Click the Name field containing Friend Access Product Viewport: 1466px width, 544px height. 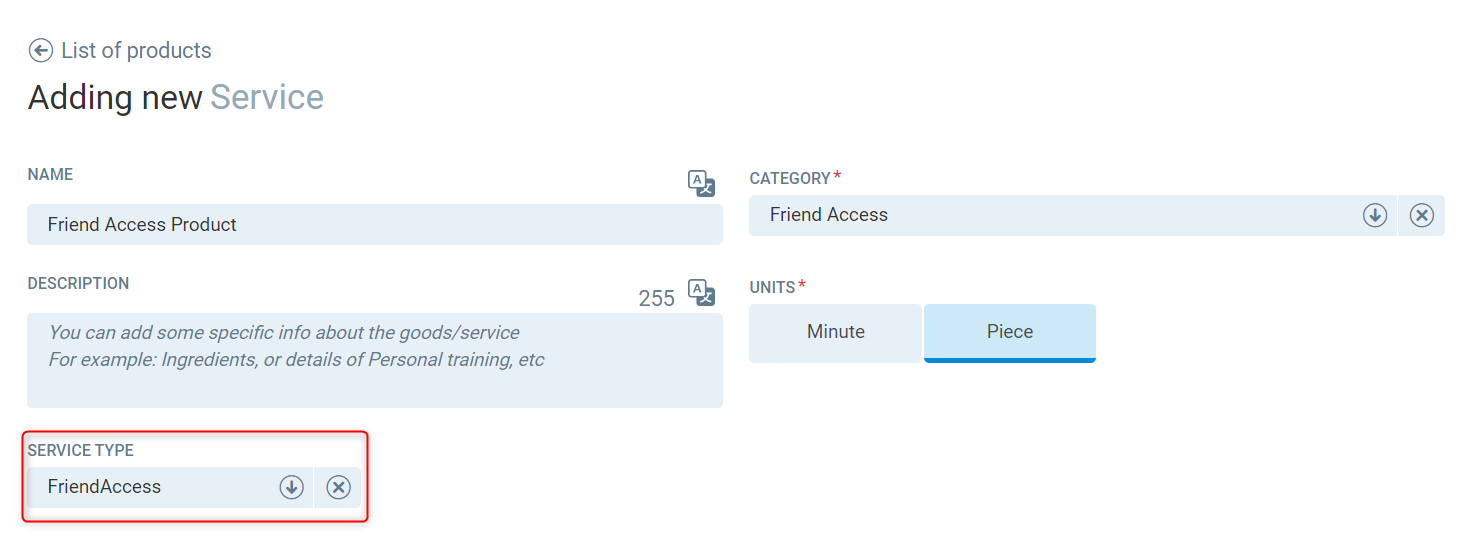[x=374, y=225]
